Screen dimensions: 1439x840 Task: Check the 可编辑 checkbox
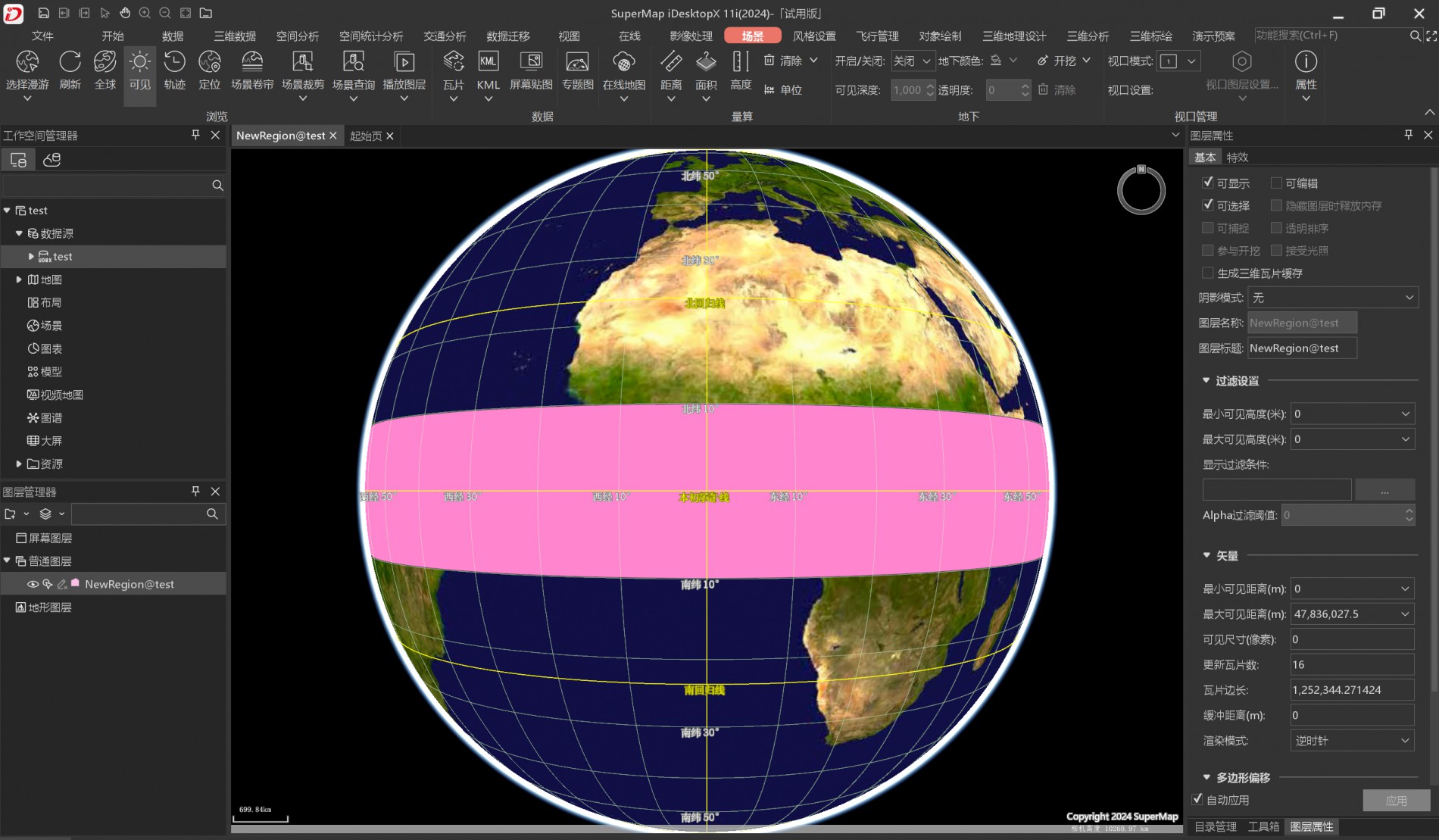pyautogui.click(x=1276, y=183)
